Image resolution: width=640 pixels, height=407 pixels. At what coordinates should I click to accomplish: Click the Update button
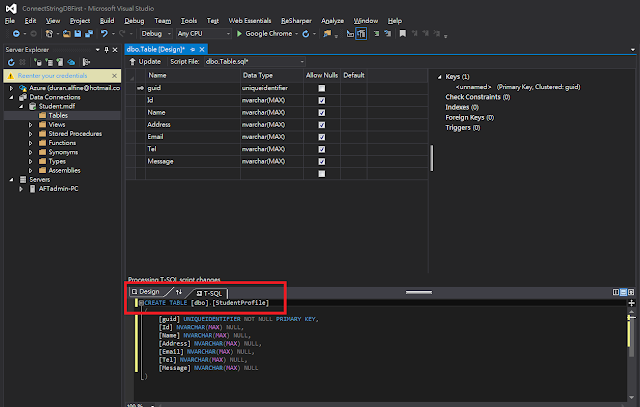144,61
